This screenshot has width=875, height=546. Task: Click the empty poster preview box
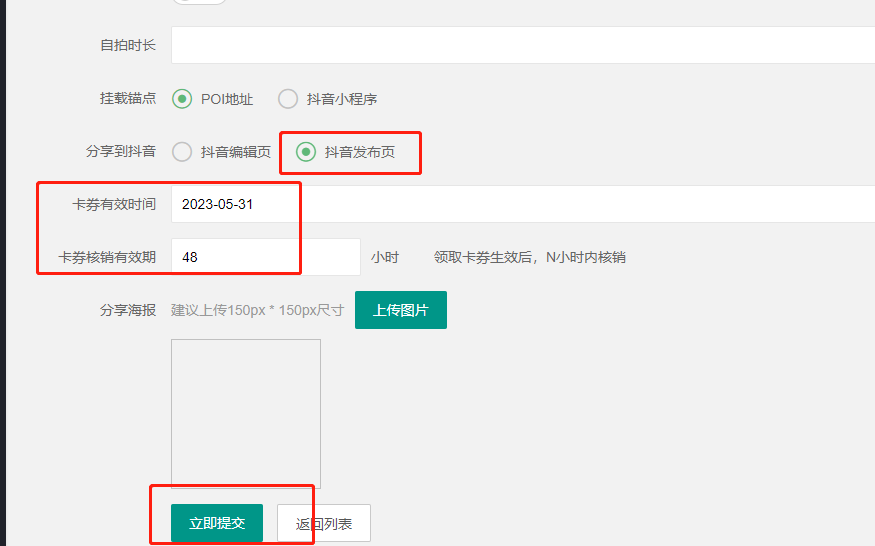[246, 414]
